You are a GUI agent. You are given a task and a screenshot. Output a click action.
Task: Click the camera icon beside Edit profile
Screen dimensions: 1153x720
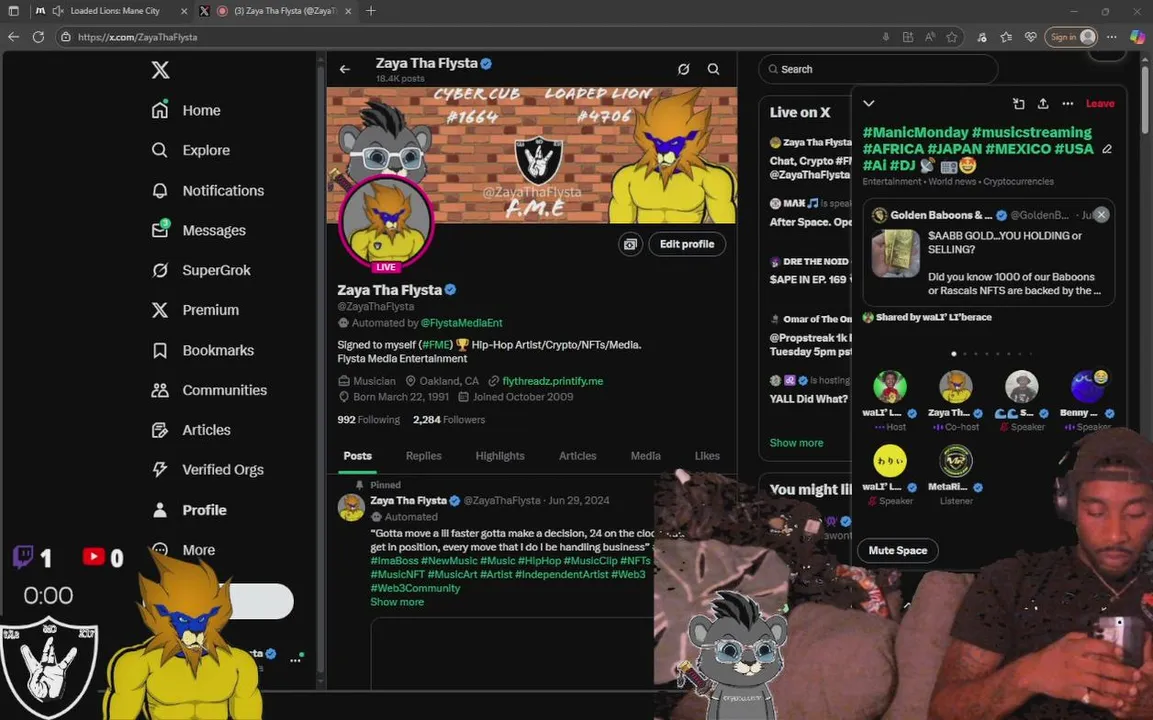point(630,244)
